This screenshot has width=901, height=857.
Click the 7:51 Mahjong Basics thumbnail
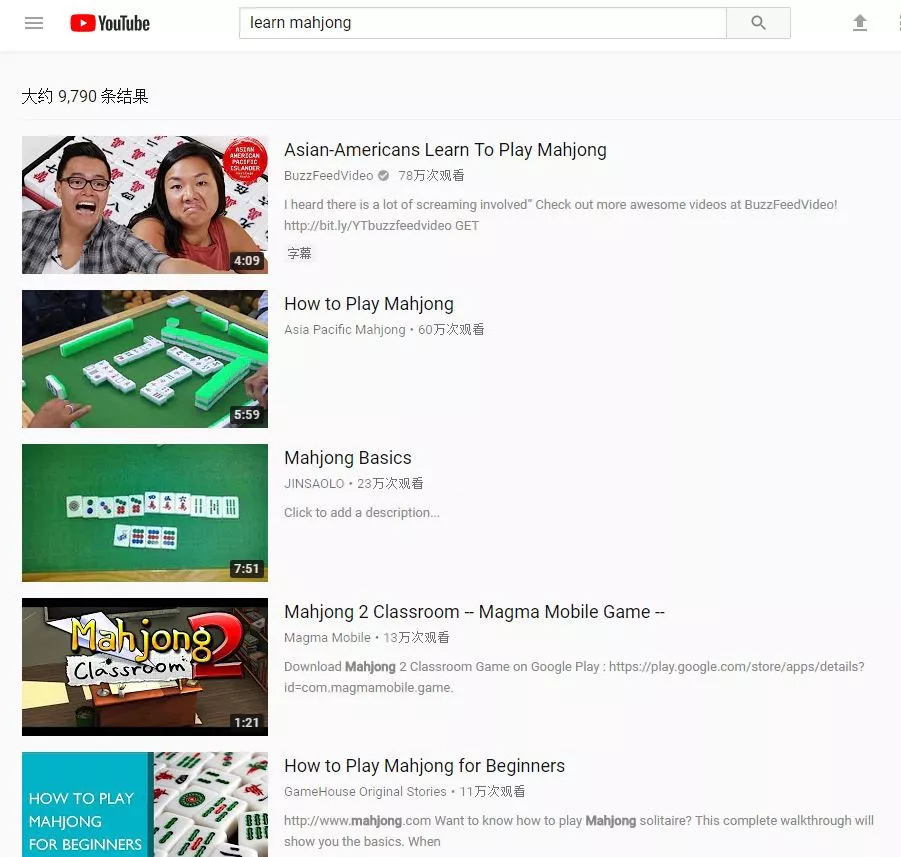click(145, 513)
